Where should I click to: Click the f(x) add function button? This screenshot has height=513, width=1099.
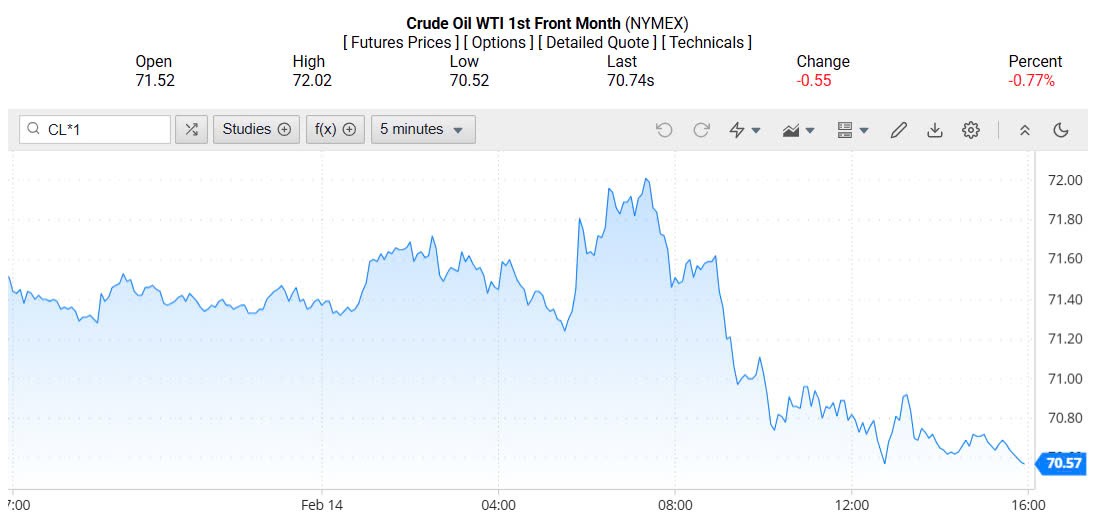click(x=335, y=129)
